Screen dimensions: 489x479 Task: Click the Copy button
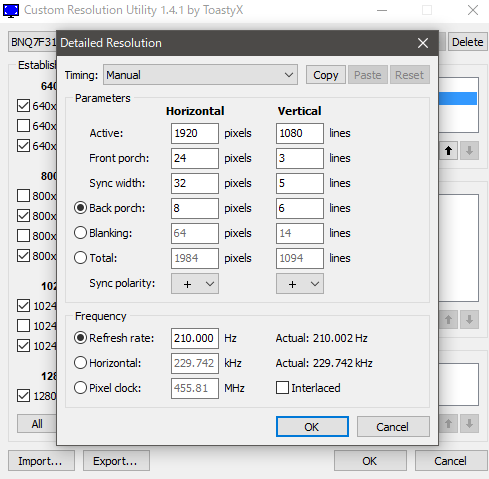pos(326,75)
